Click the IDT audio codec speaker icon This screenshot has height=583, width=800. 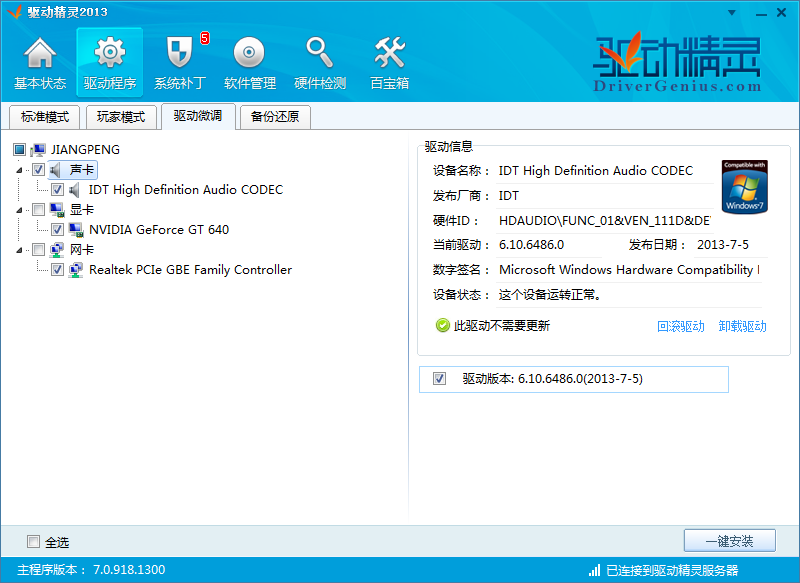74,190
